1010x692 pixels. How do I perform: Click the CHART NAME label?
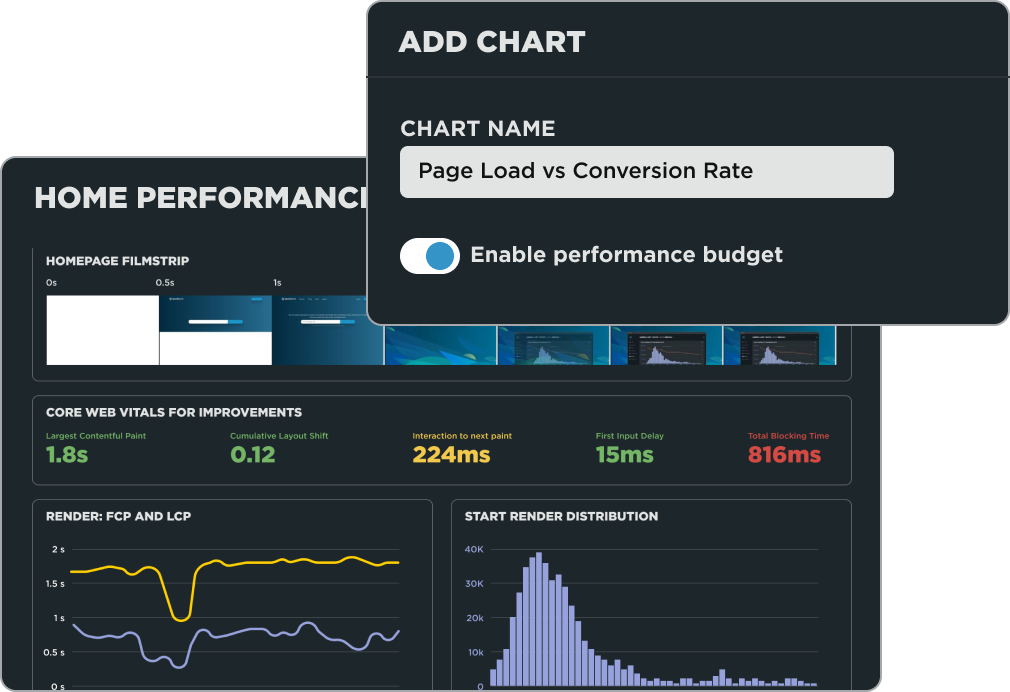click(478, 128)
